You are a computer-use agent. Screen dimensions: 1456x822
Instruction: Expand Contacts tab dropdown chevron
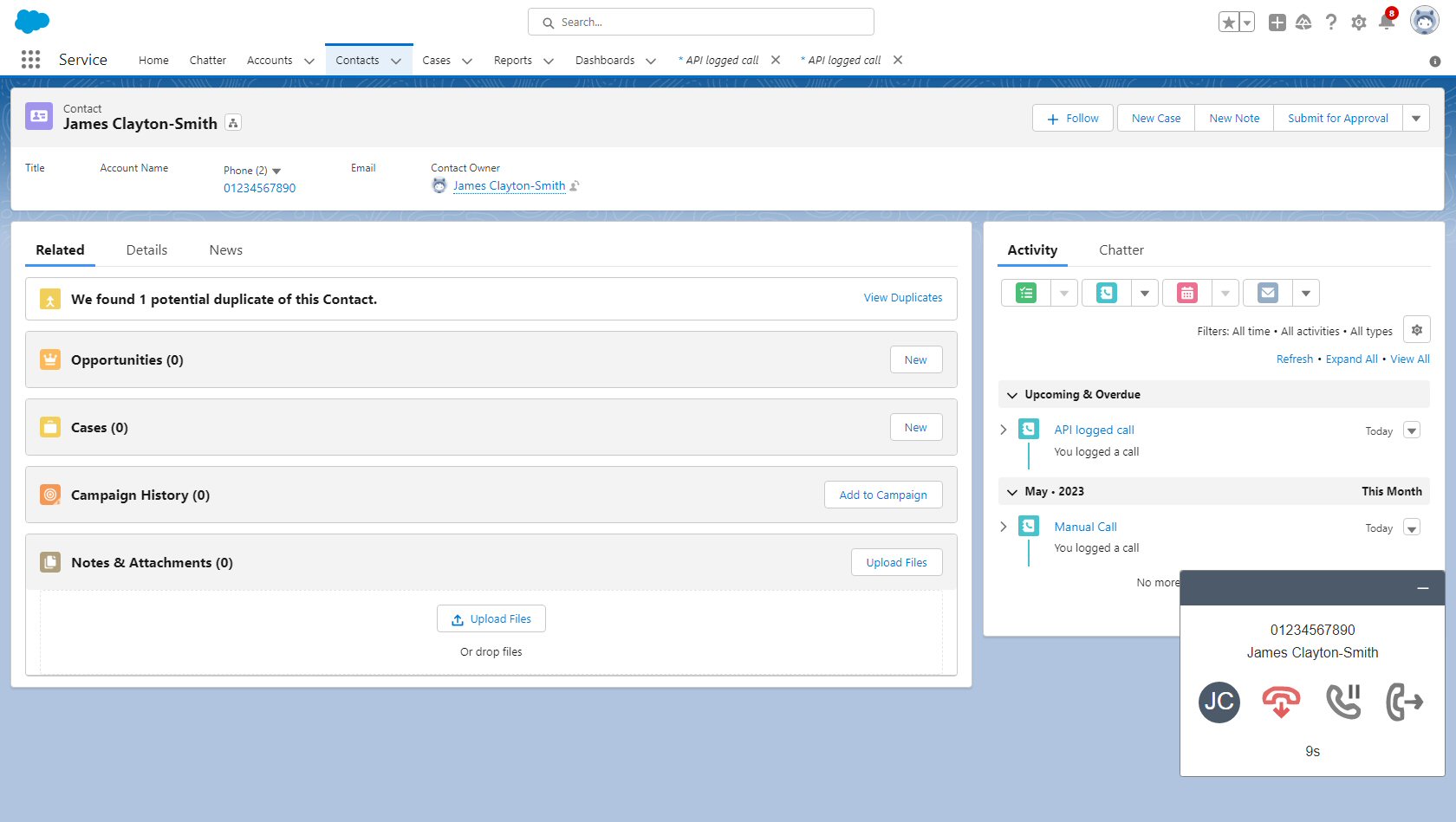(x=396, y=61)
